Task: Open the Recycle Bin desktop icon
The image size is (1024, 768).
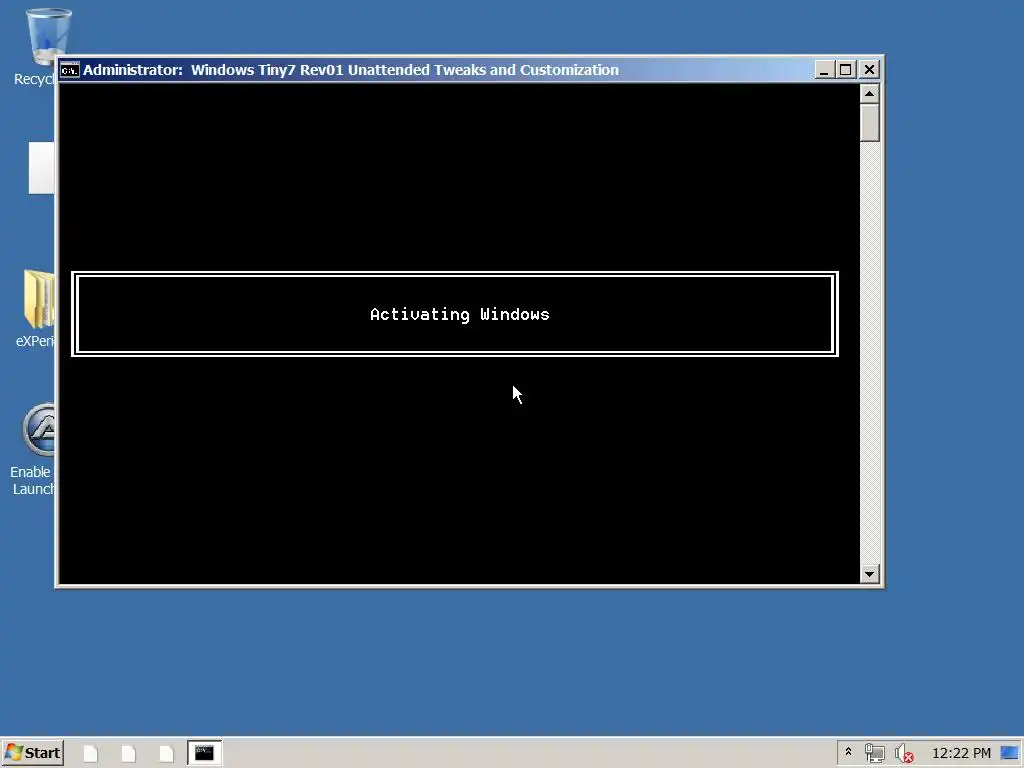Action: click(40, 47)
